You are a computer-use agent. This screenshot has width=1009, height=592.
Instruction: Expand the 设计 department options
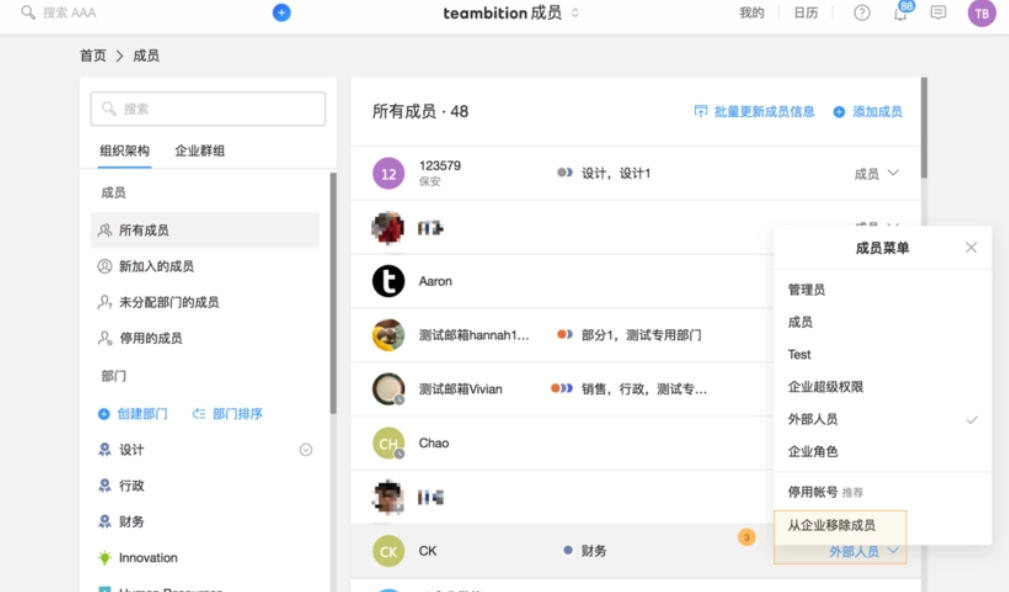pyautogui.click(x=306, y=450)
